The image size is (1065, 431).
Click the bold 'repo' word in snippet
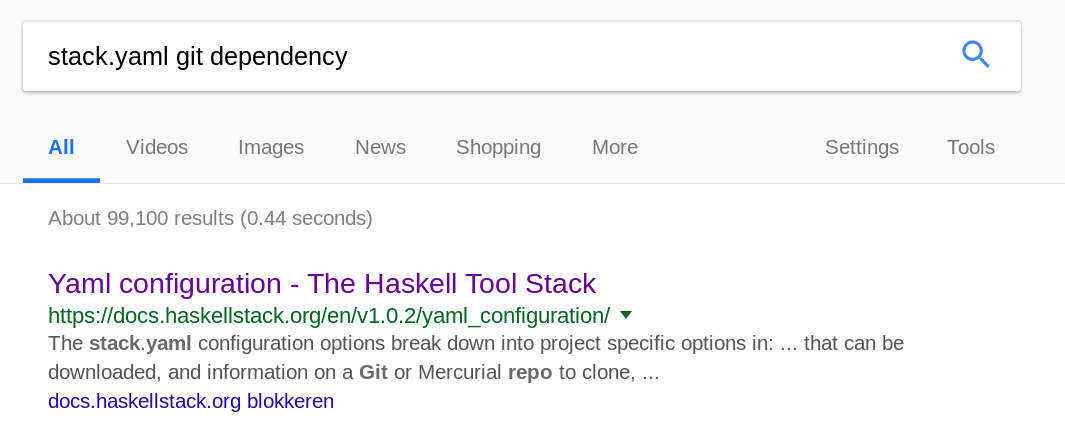click(530, 373)
